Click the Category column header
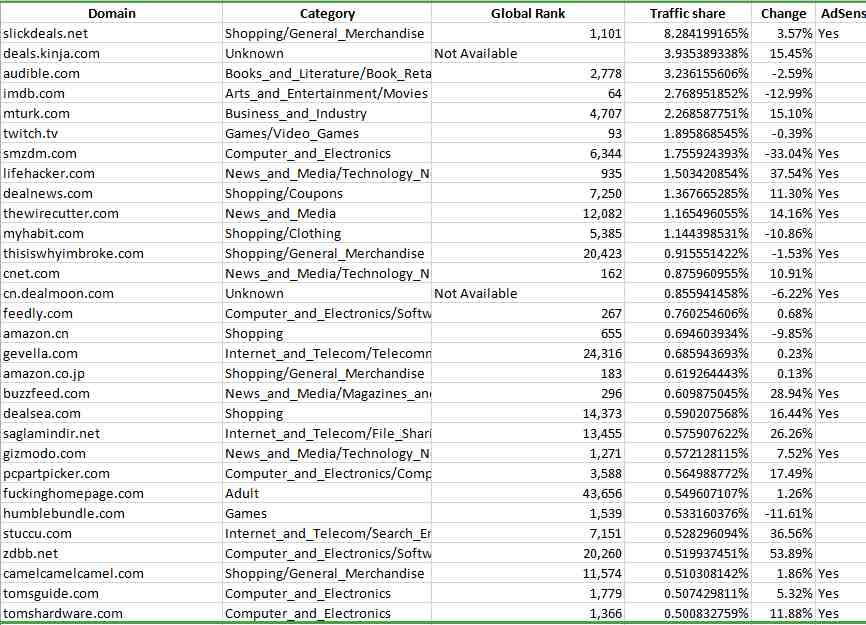Screen dimensions: 866x625 (326, 13)
